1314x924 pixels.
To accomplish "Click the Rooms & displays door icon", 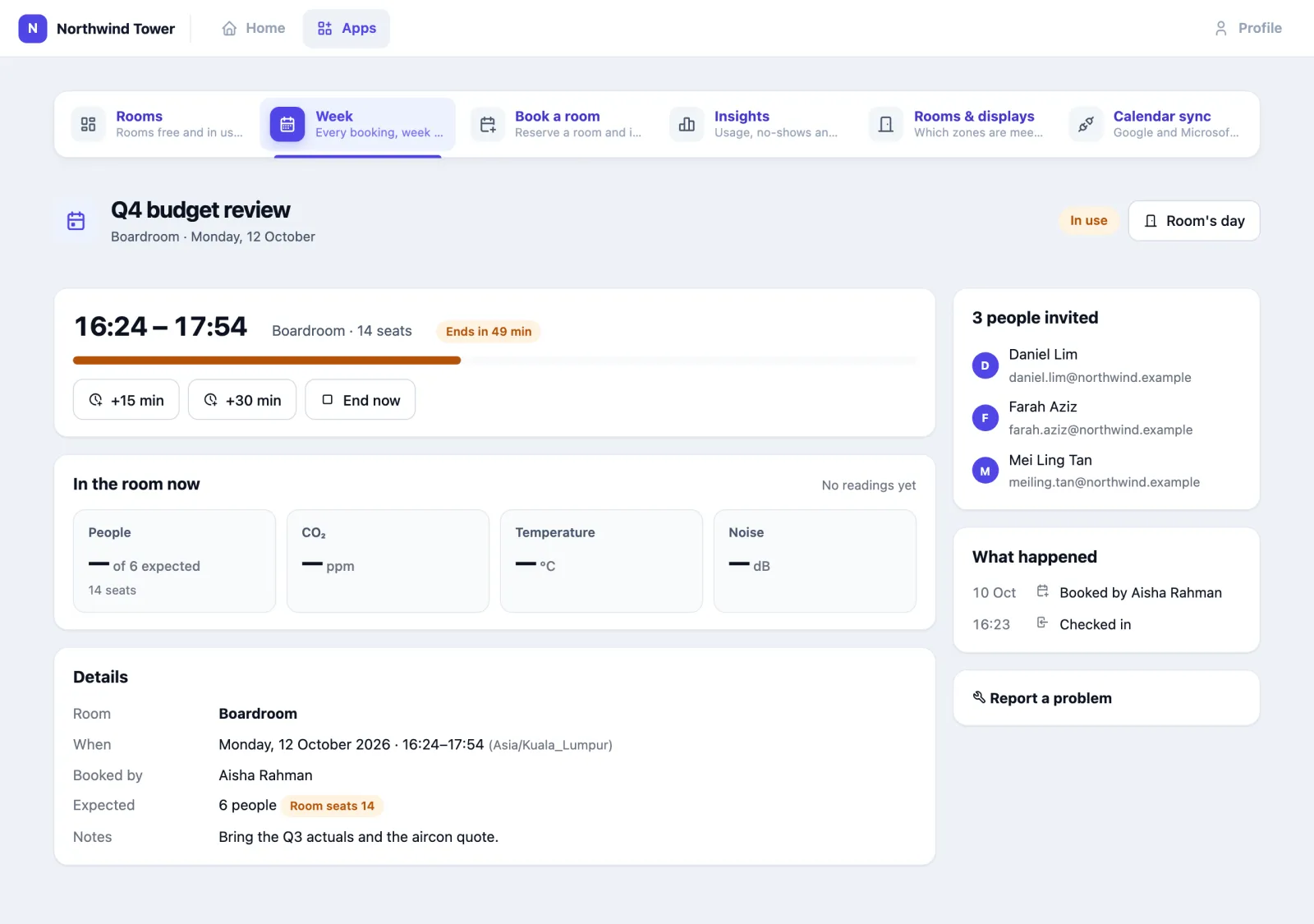I will [x=886, y=125].
